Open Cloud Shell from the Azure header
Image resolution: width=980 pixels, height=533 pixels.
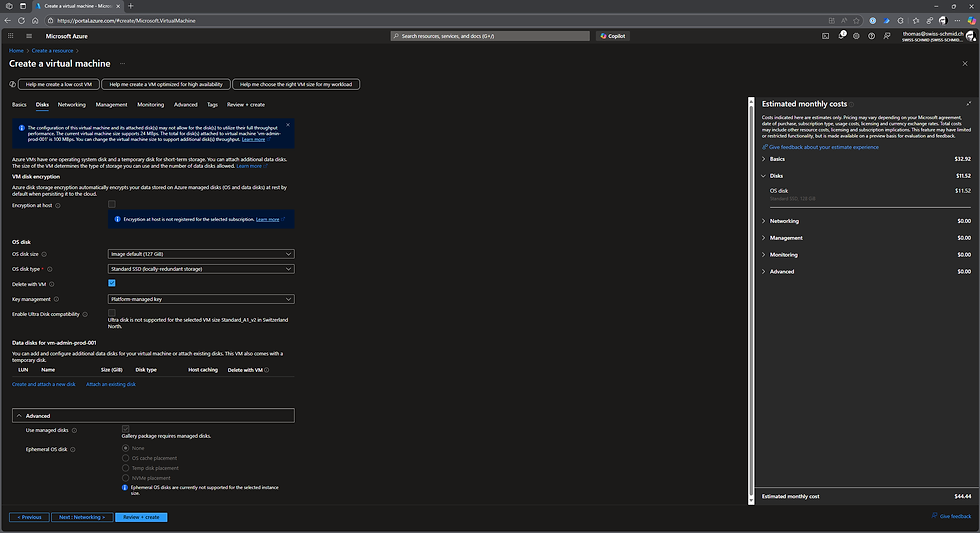pos(826,36)
